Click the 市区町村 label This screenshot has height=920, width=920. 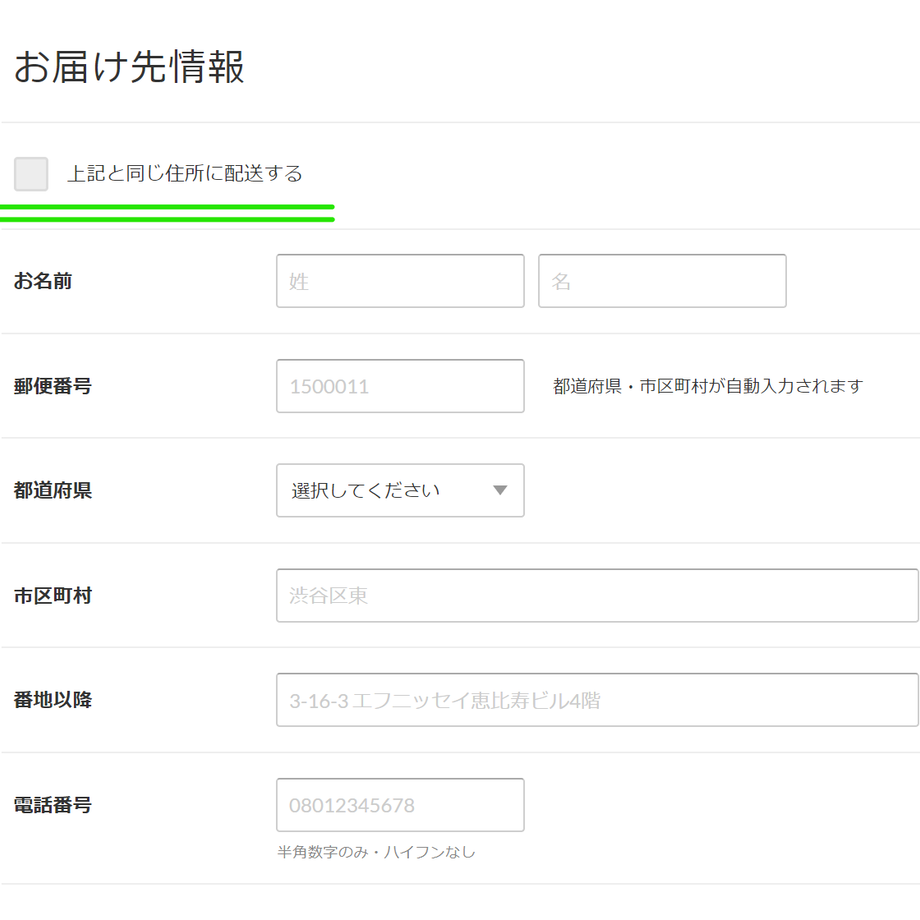coord(53,596)
